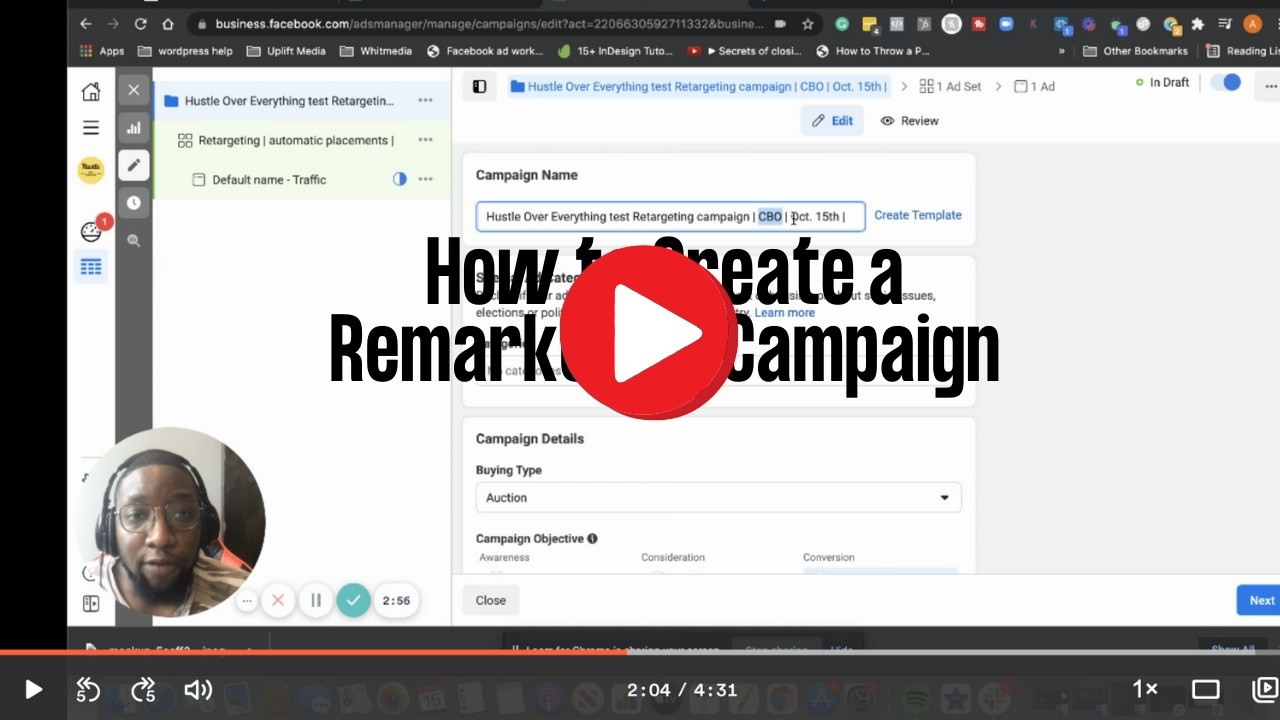Screen dimensions: 1280x720
Task: Switch the campaign on/off toggle
Action: coord(1225,83)
